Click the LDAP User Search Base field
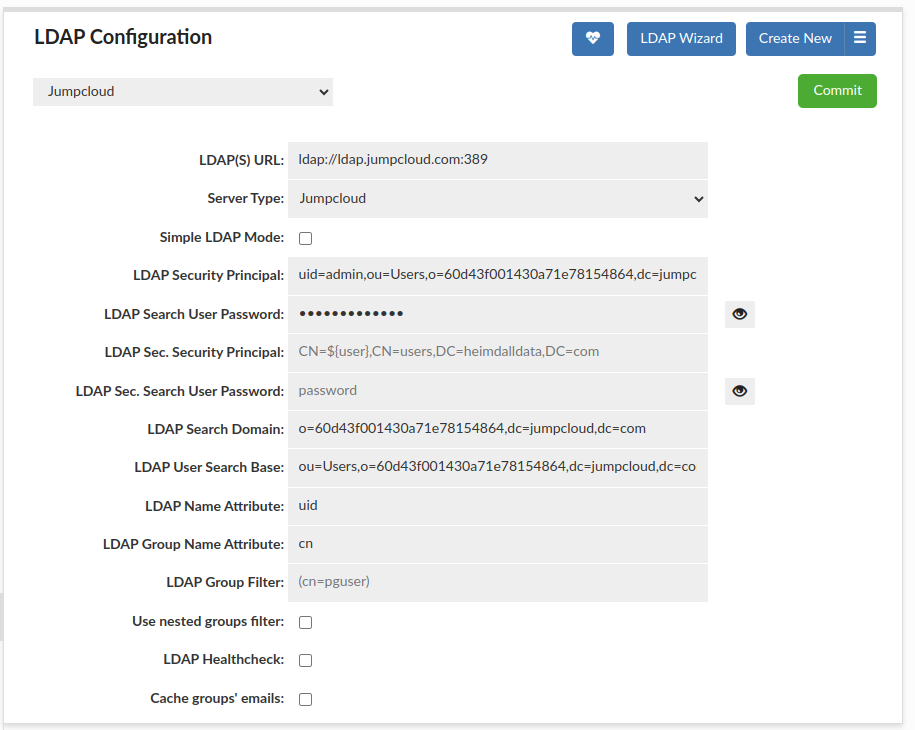915x730 pixels. pyautogui.click(x=497, y=468)
